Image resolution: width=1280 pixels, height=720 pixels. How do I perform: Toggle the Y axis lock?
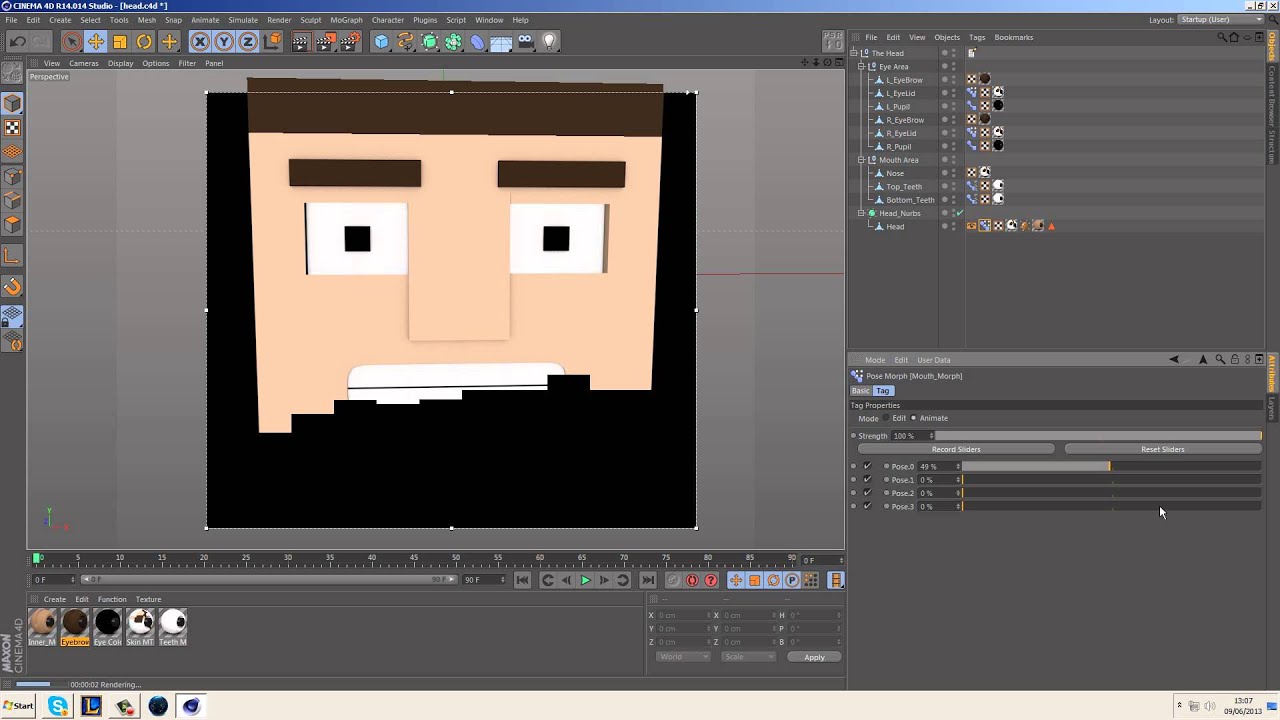point(224,41)
